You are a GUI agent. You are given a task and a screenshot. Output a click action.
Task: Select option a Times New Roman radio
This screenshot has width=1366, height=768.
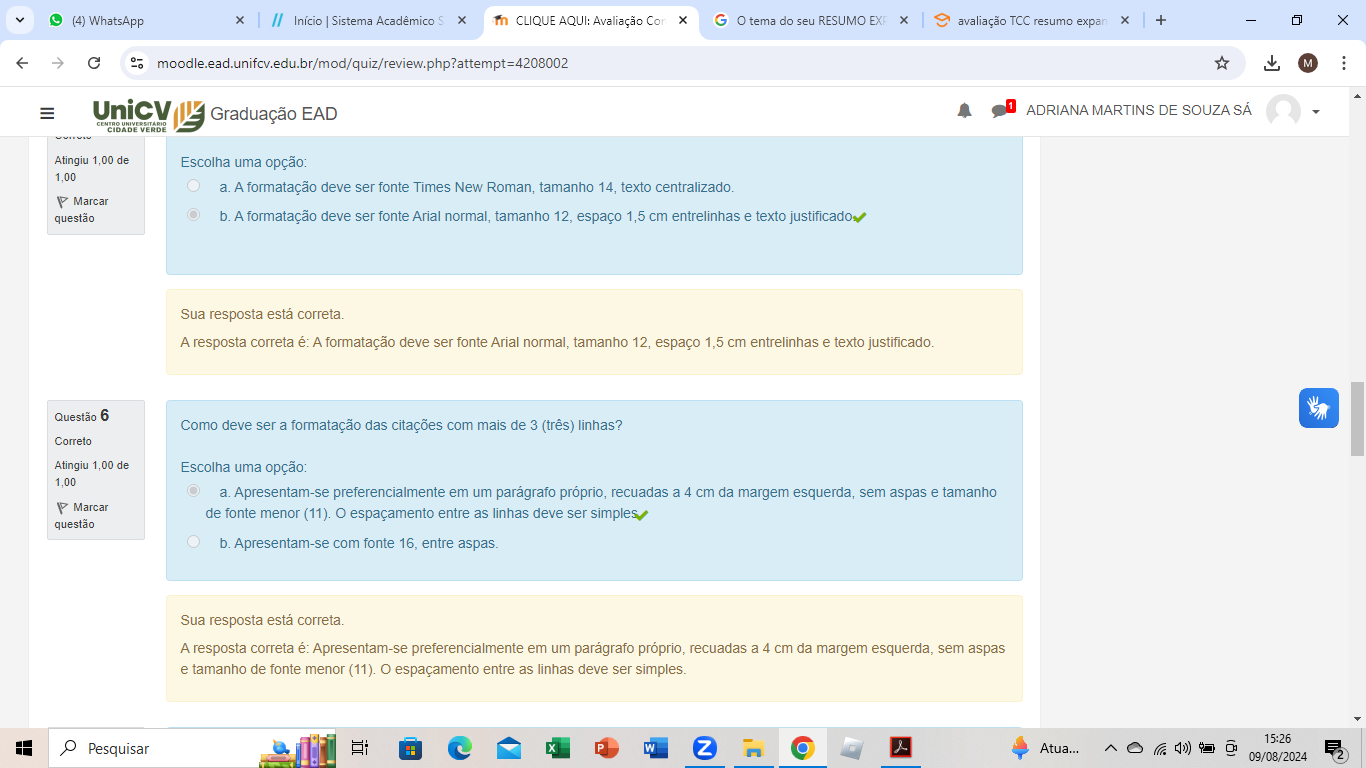tap(194, 186)
